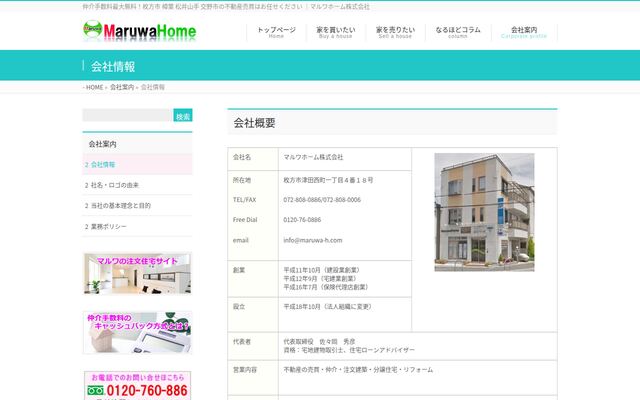Click the MaruwaHome logo
The height and width of the screenshot is (400, 640).
(140, 31)
